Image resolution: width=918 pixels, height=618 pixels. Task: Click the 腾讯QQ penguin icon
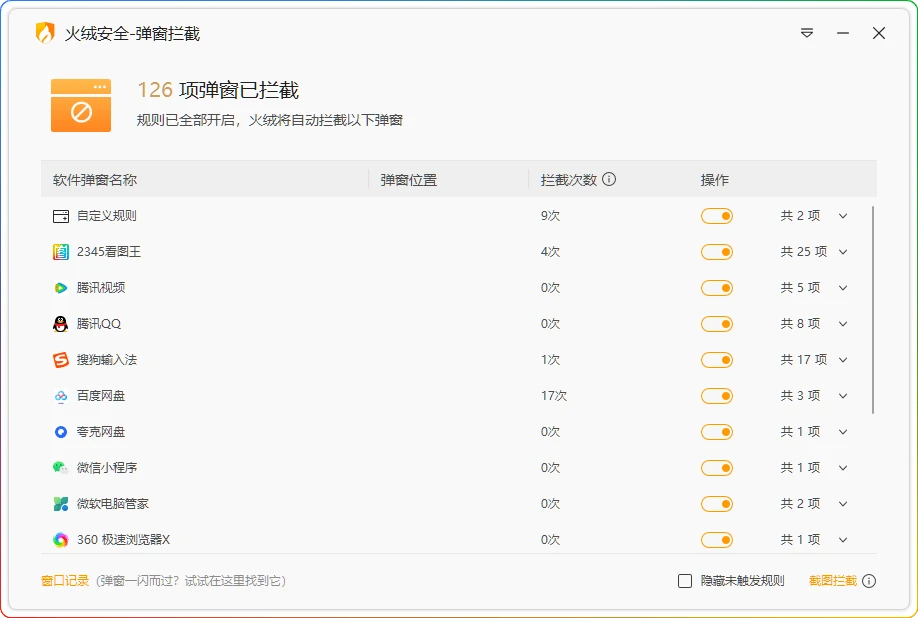click(60, 323)
